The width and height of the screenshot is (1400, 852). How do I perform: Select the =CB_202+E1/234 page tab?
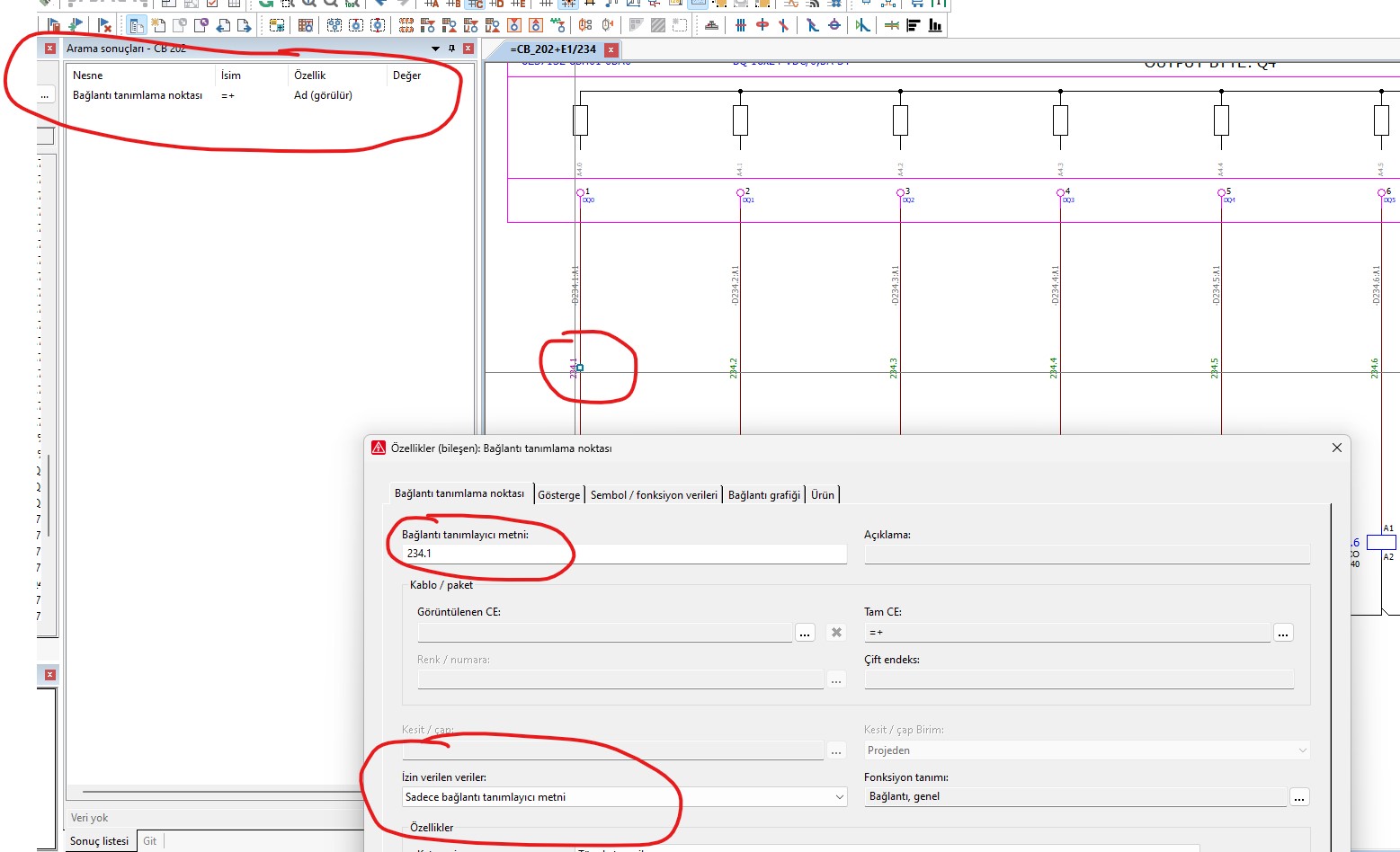[552, 49]
